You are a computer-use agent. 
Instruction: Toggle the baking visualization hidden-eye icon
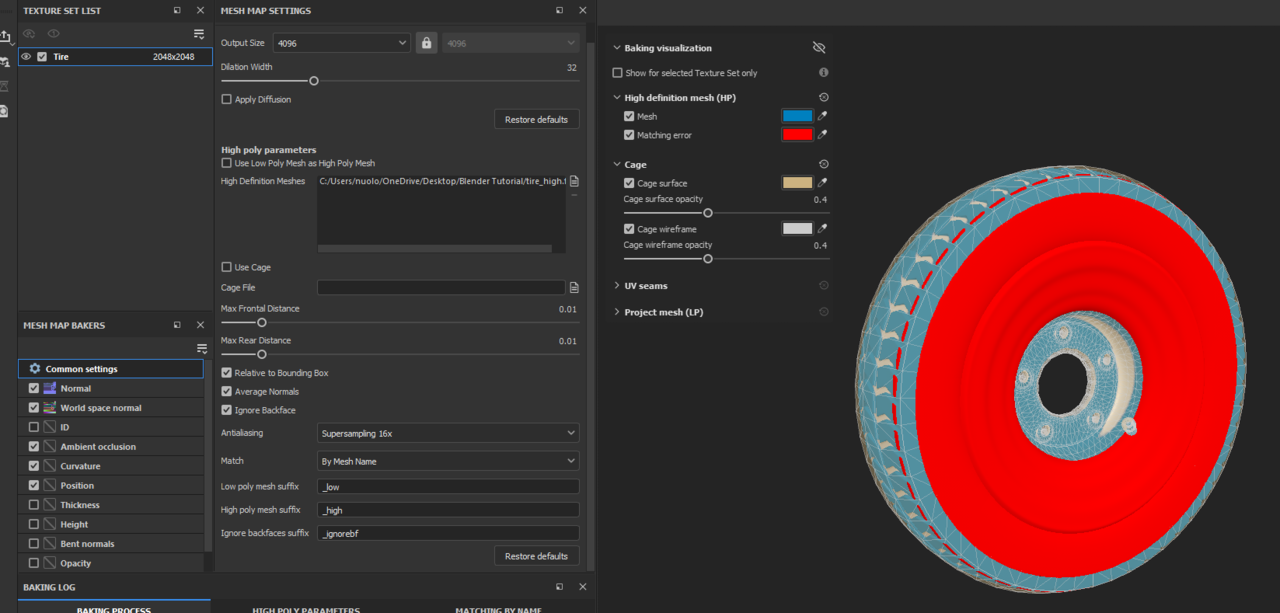(x=819, y=48)
